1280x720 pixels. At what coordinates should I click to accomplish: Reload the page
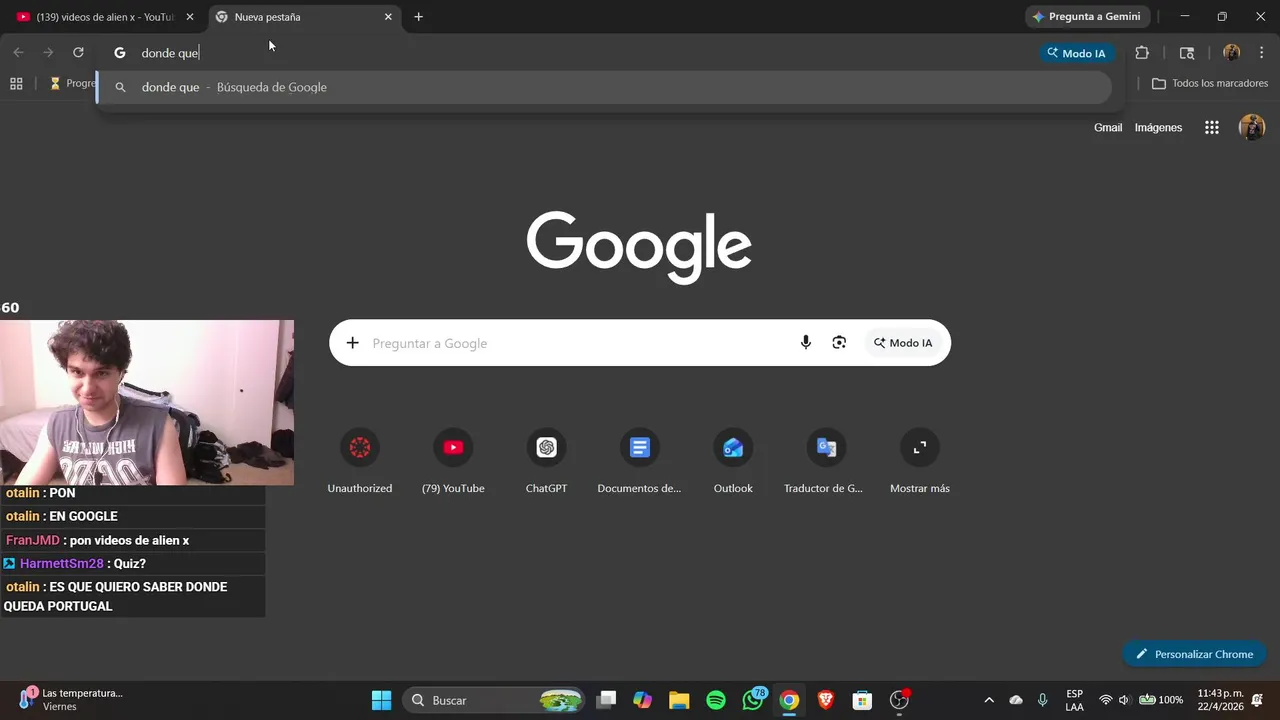(x=78, y=53)
